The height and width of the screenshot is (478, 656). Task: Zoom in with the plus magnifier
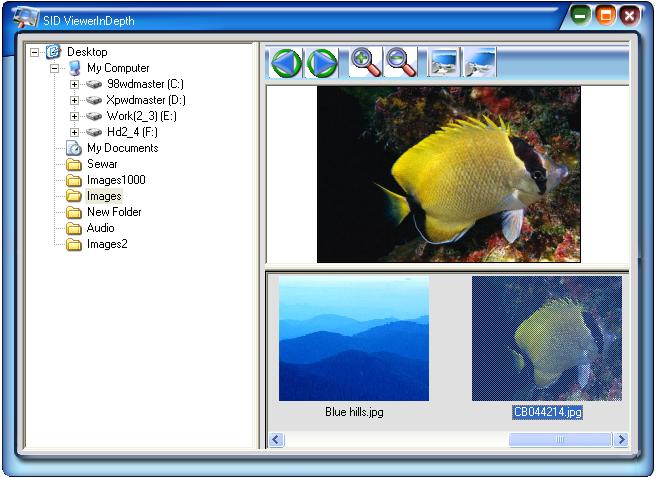(366, 62)
